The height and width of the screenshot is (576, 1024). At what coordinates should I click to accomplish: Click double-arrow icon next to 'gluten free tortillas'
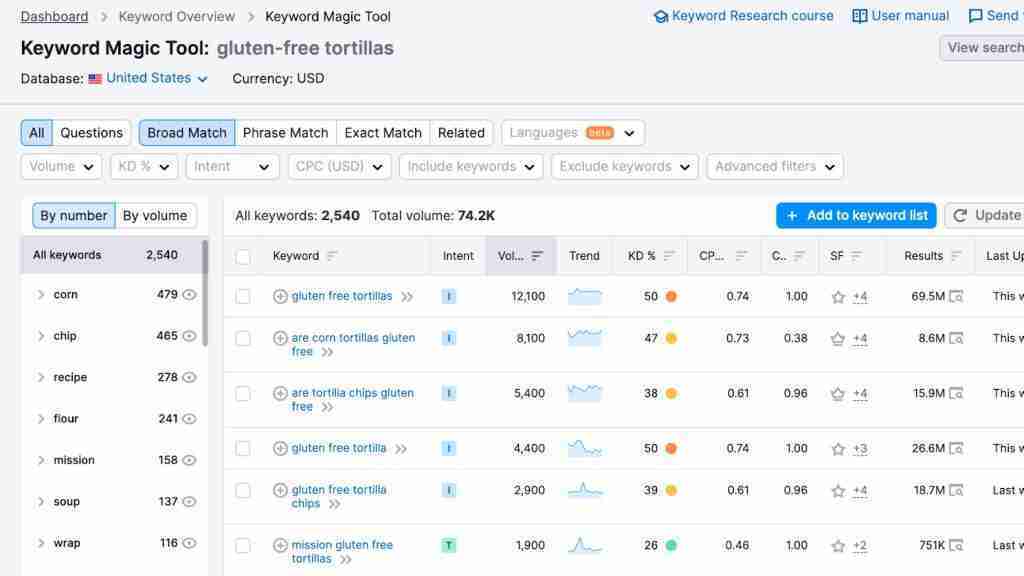tap(407, 297)
